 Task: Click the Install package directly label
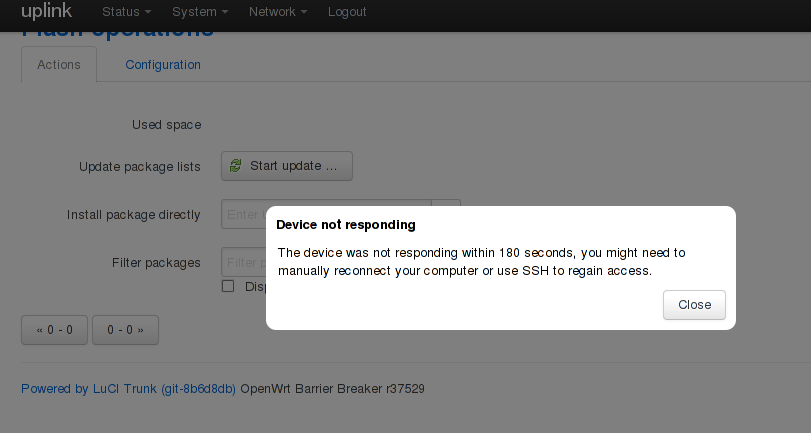133,215
